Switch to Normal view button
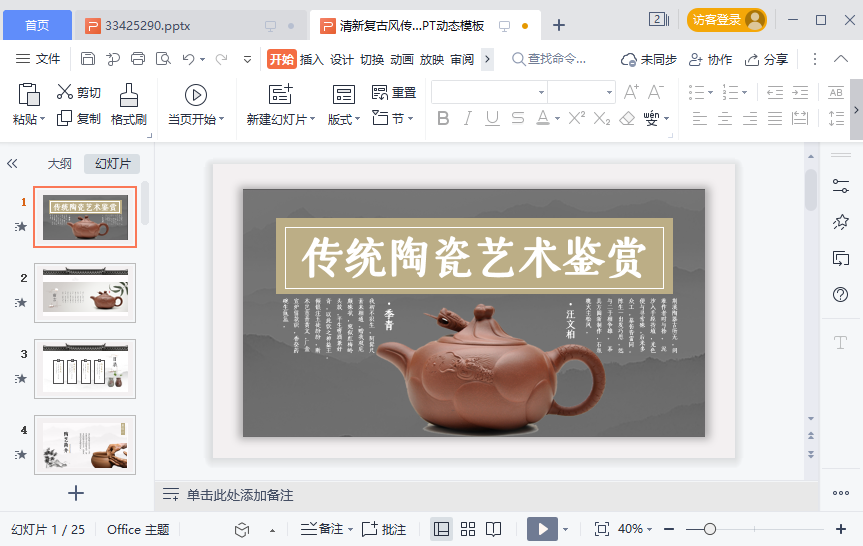Viewport: 863px width, 546px height. (441, 529)
